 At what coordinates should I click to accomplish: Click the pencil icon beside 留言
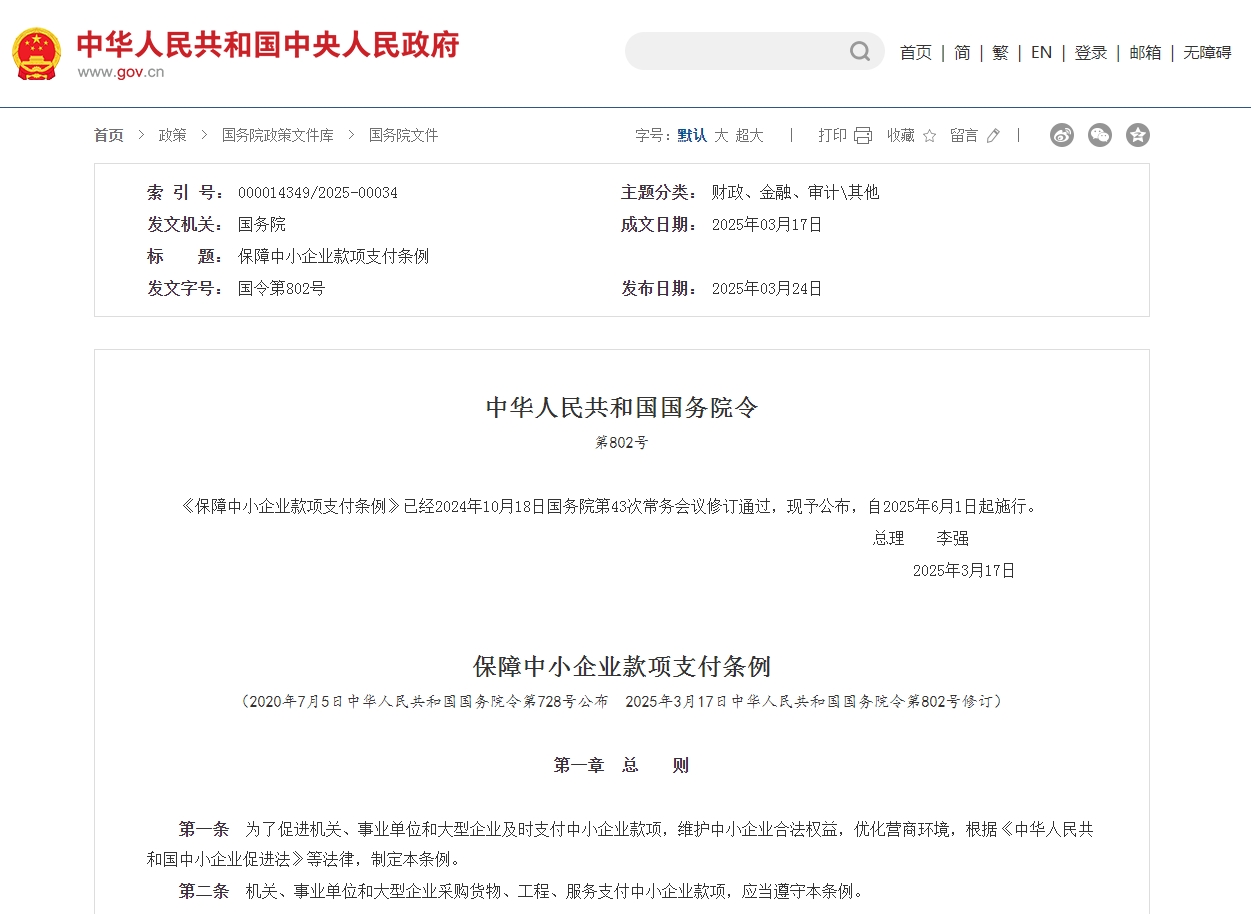tap(993, 135)
